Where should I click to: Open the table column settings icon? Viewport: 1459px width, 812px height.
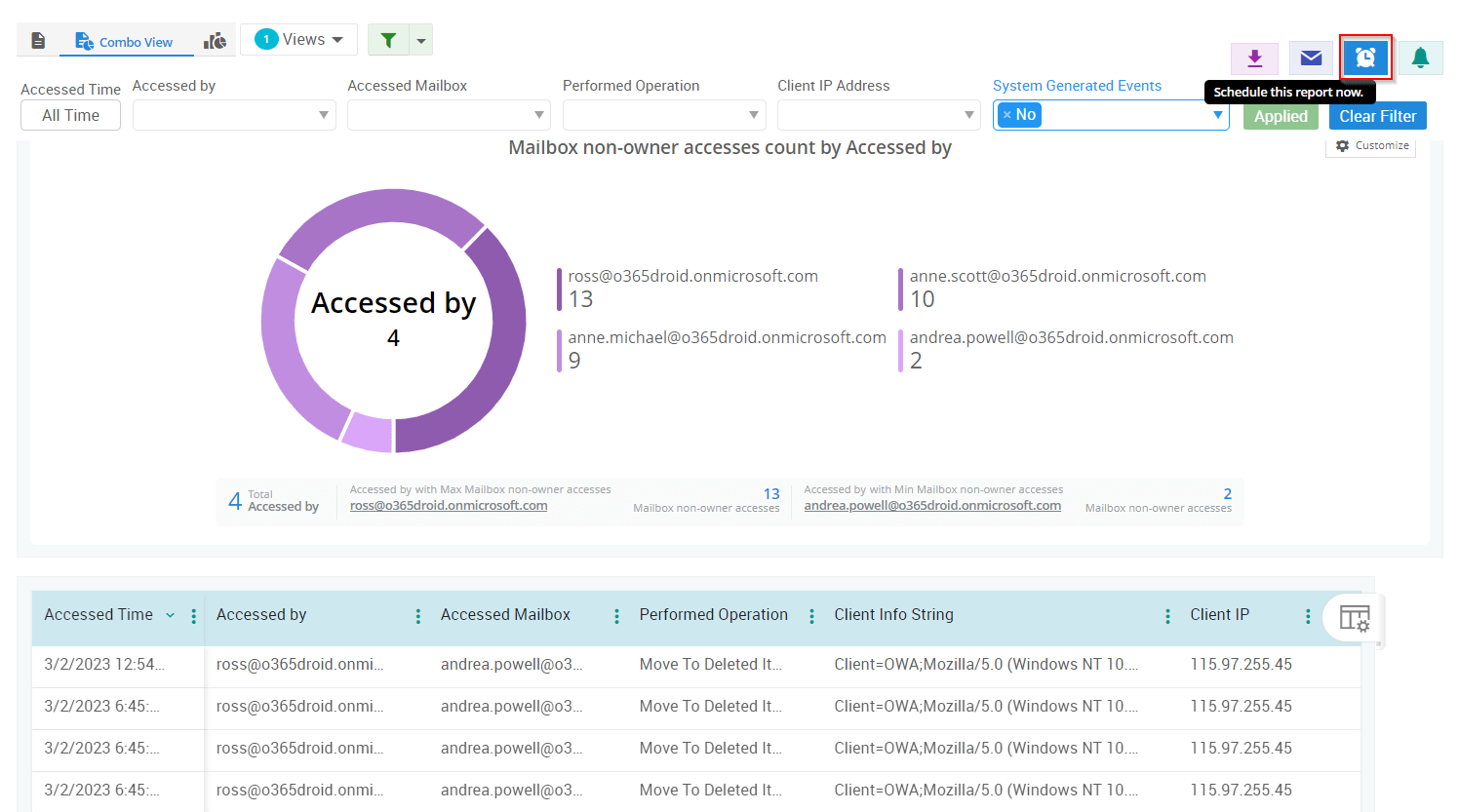tap(1354, 618)
